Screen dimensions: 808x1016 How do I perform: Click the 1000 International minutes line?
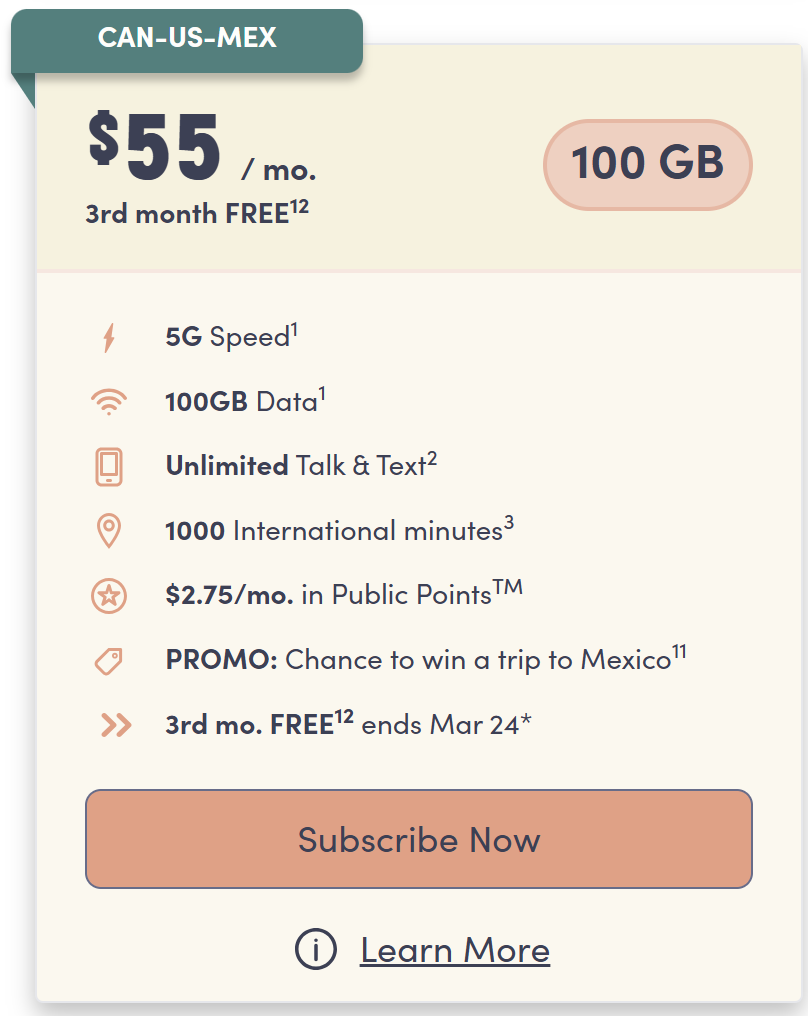[x=339, y=531]
